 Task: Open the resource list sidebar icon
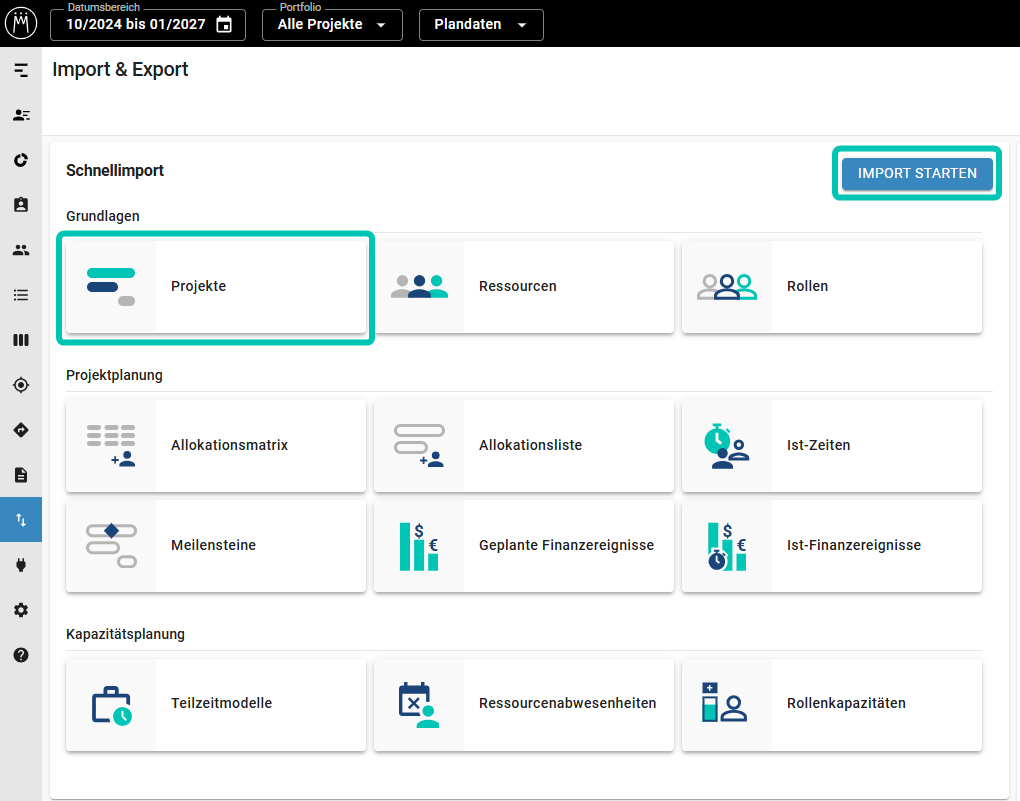21,115
